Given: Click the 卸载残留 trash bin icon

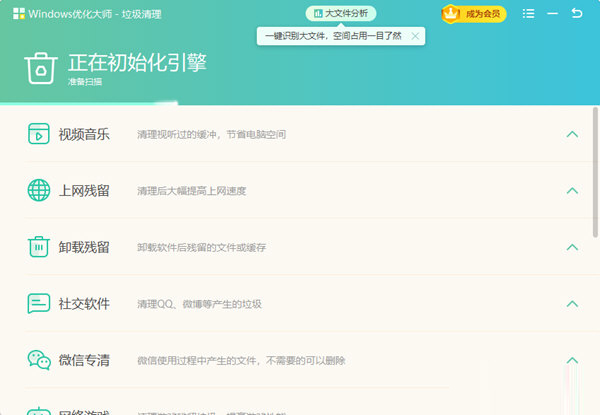Looking at the screenshot, I should 38,247.
